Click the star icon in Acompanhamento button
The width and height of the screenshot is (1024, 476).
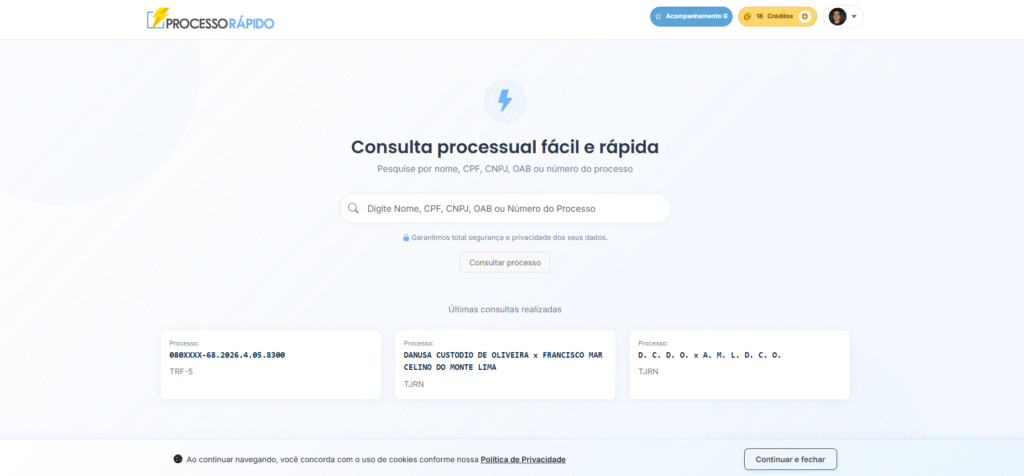[x=658, y=17]
